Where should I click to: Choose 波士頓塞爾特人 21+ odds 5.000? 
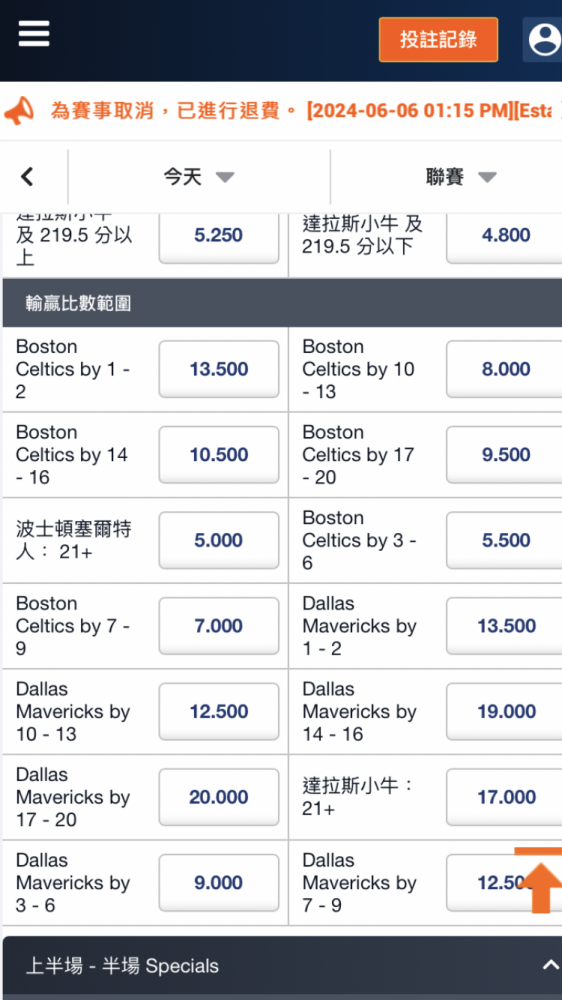click(x=219, y=540)
